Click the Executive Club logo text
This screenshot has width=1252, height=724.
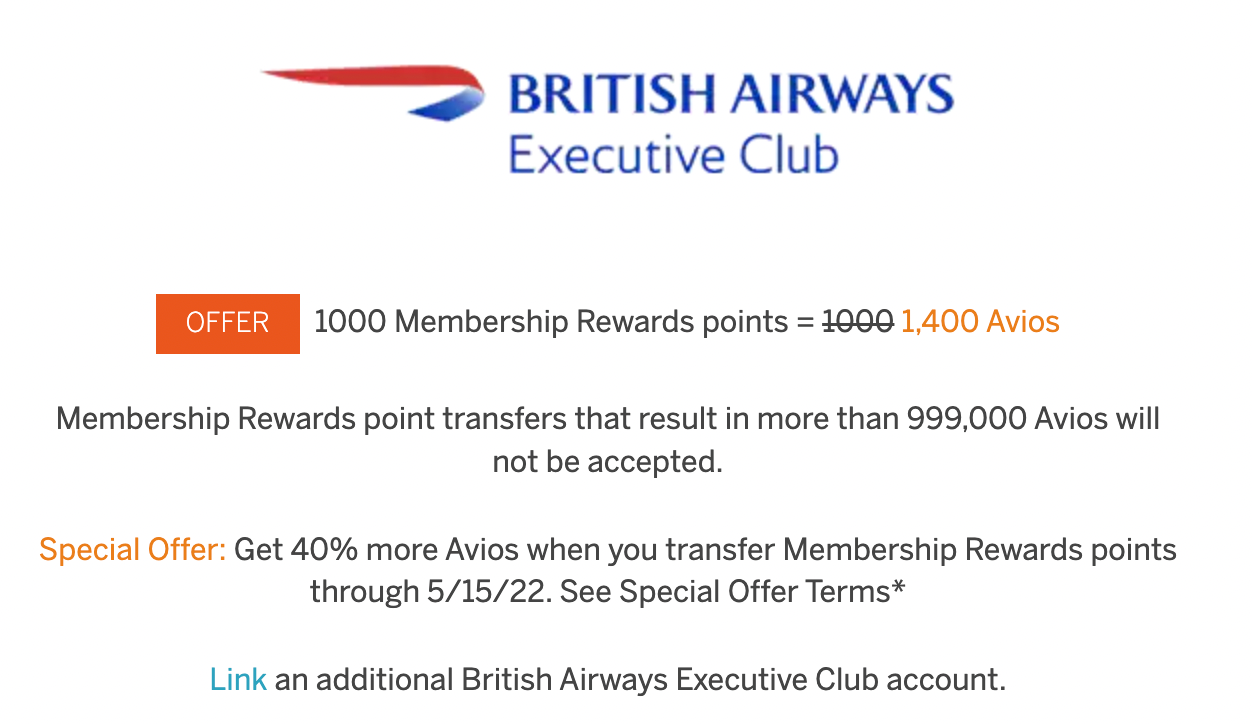point(673,156)
